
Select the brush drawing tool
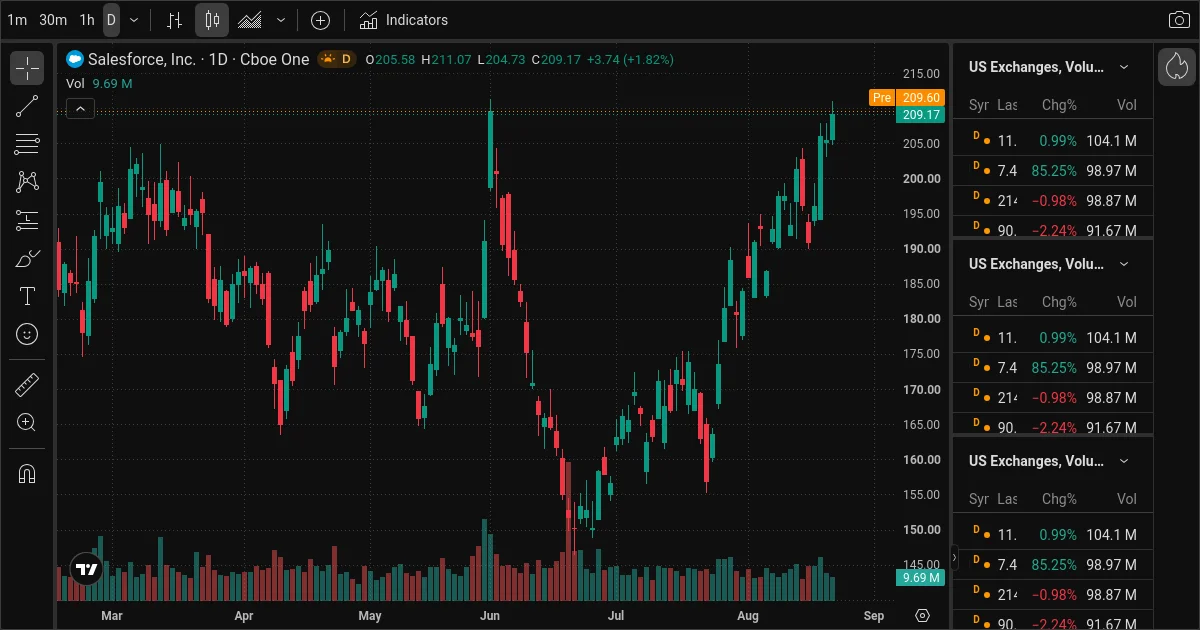pos(27,258)
